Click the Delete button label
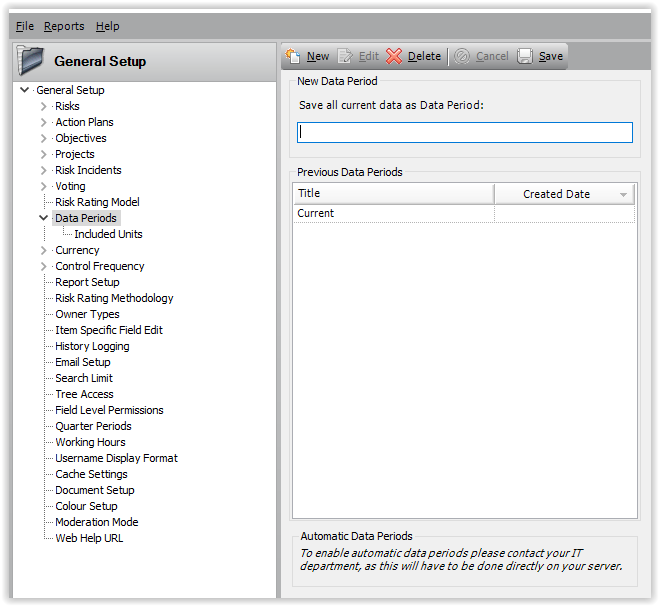659x606 pixels. pyautogui.click(x=424, y=56)
